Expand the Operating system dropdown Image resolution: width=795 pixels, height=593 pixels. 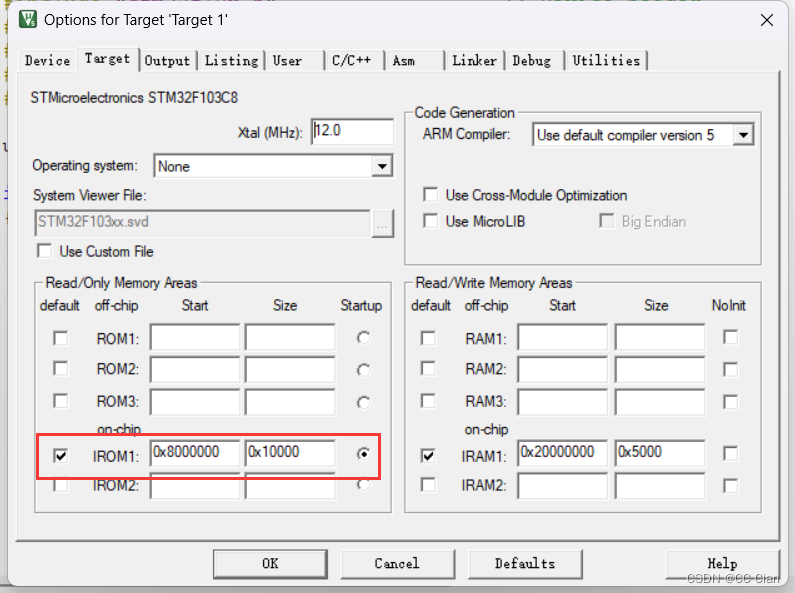click(x=382, y=166)
